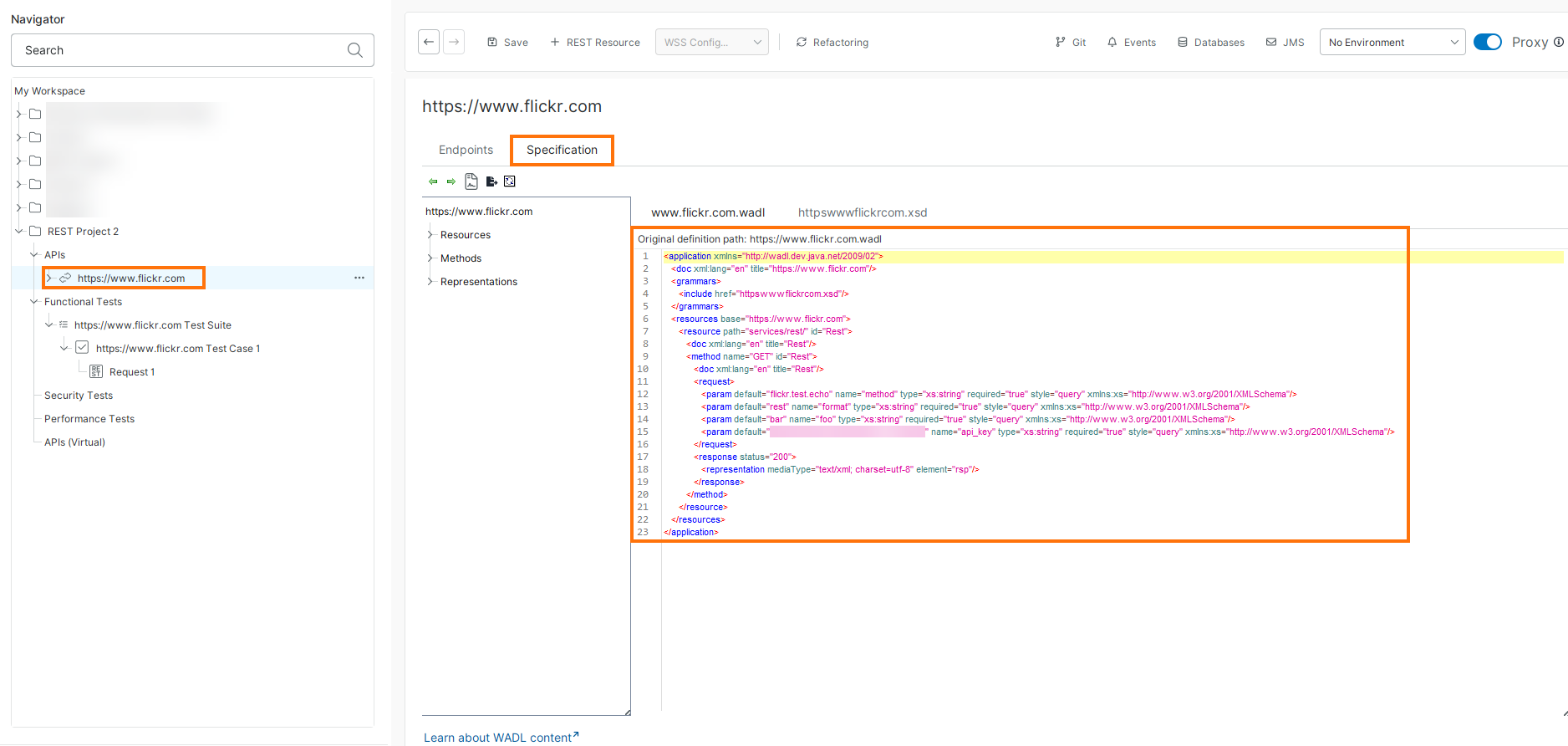The width and height of the screenshot is (1568, 746).
Task: Expand the Methods node
Action: [430, 258]
